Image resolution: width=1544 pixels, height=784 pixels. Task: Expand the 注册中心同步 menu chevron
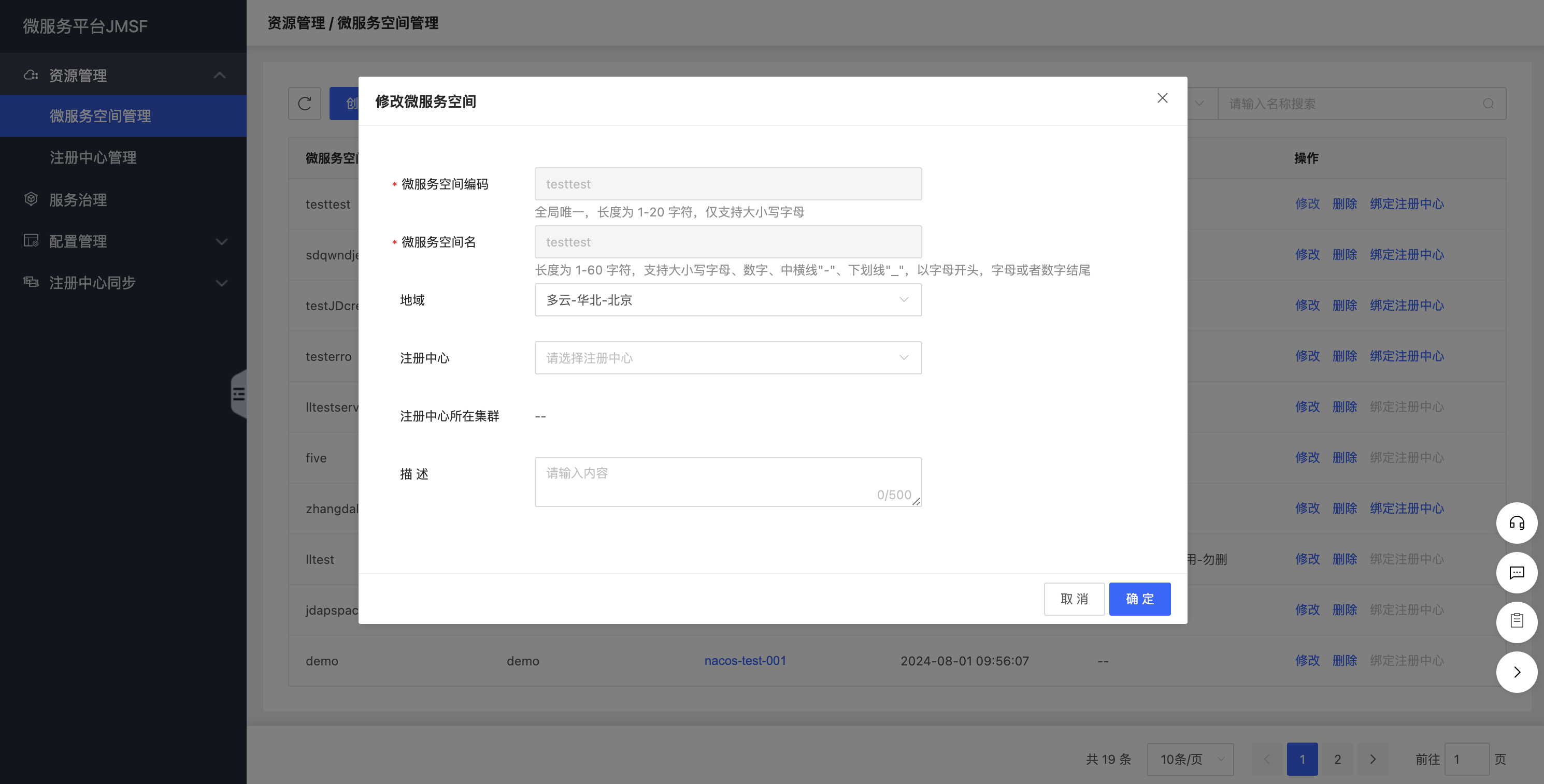tap(221, 283)
